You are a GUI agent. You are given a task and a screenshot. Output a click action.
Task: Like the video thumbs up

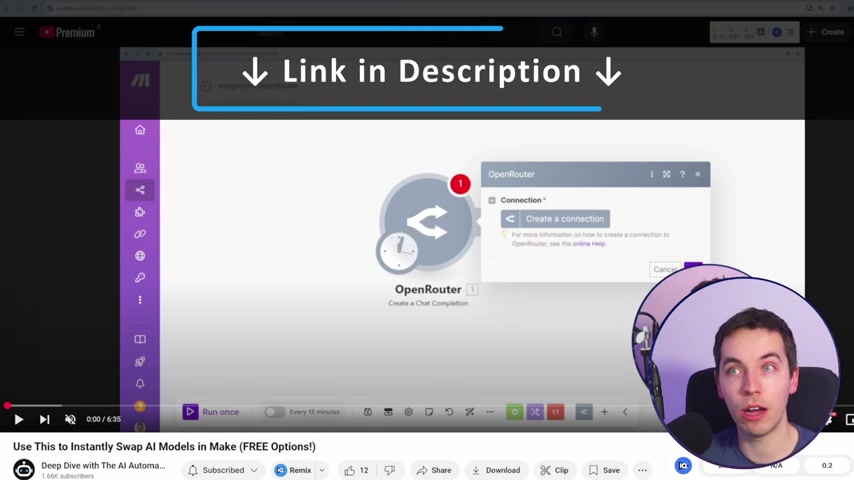(x=357, y=470)
